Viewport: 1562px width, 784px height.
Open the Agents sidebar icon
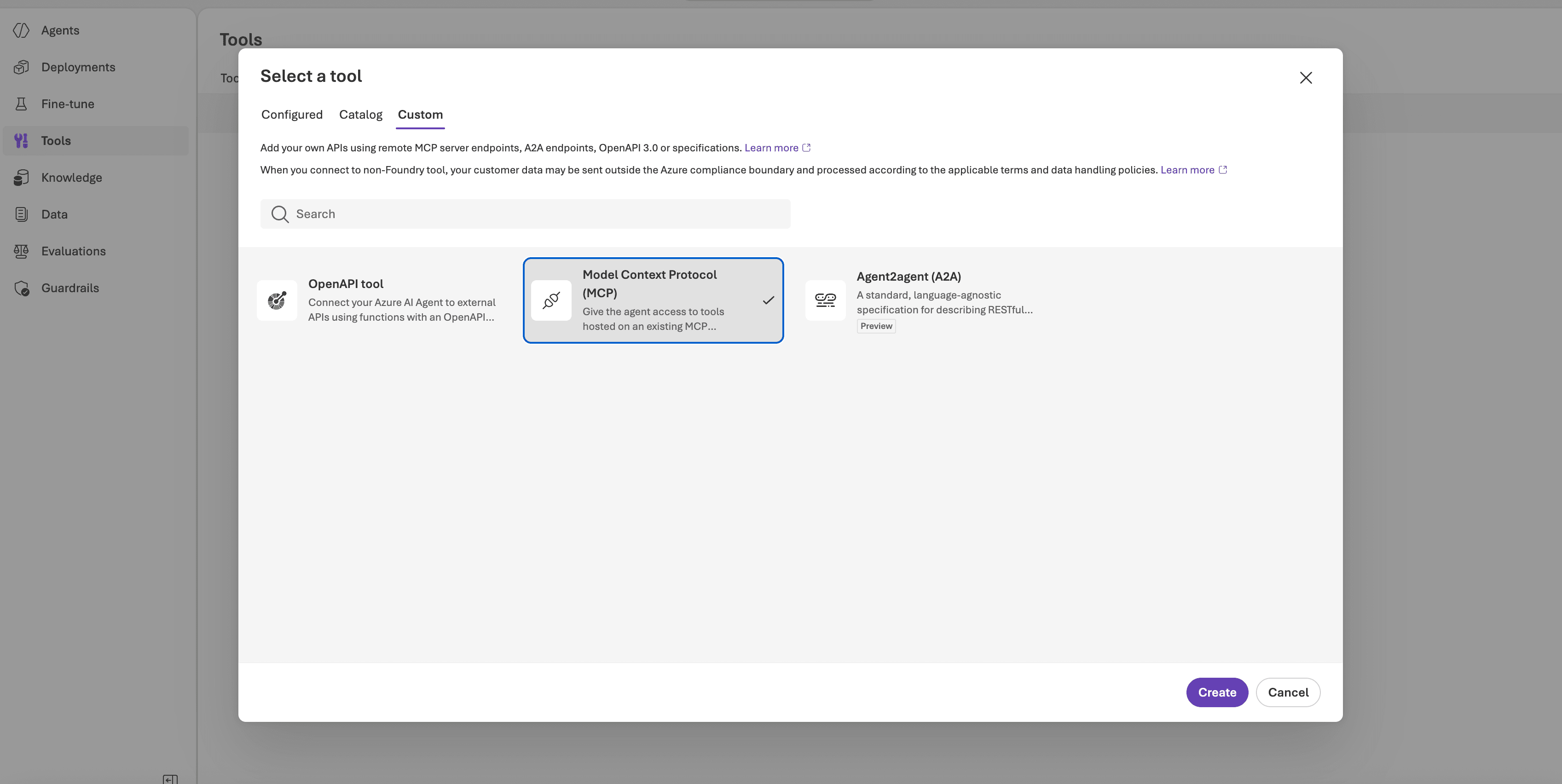click(21, 30)
